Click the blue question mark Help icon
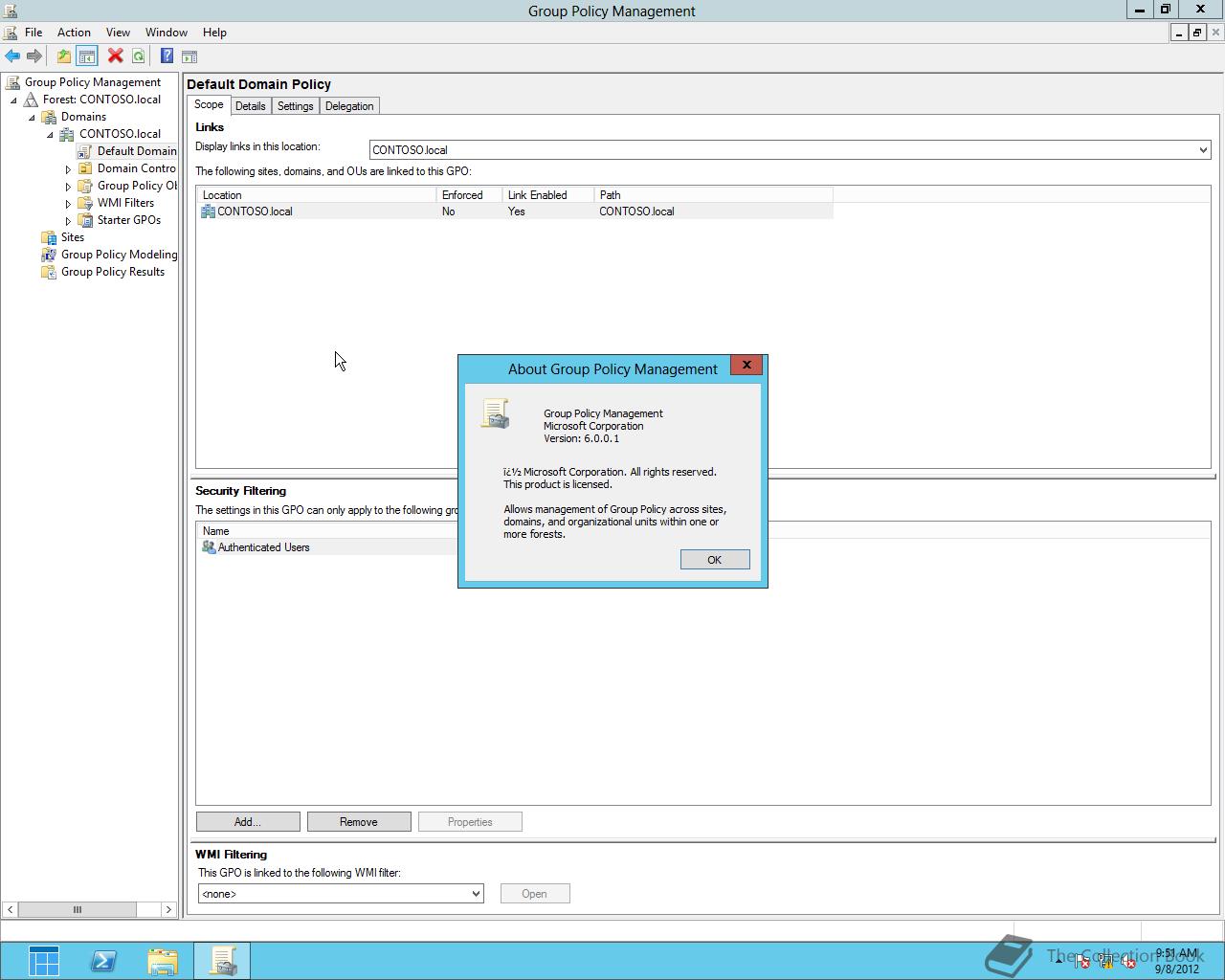This screenshot has height=980, width=1225. pos(167,56)
